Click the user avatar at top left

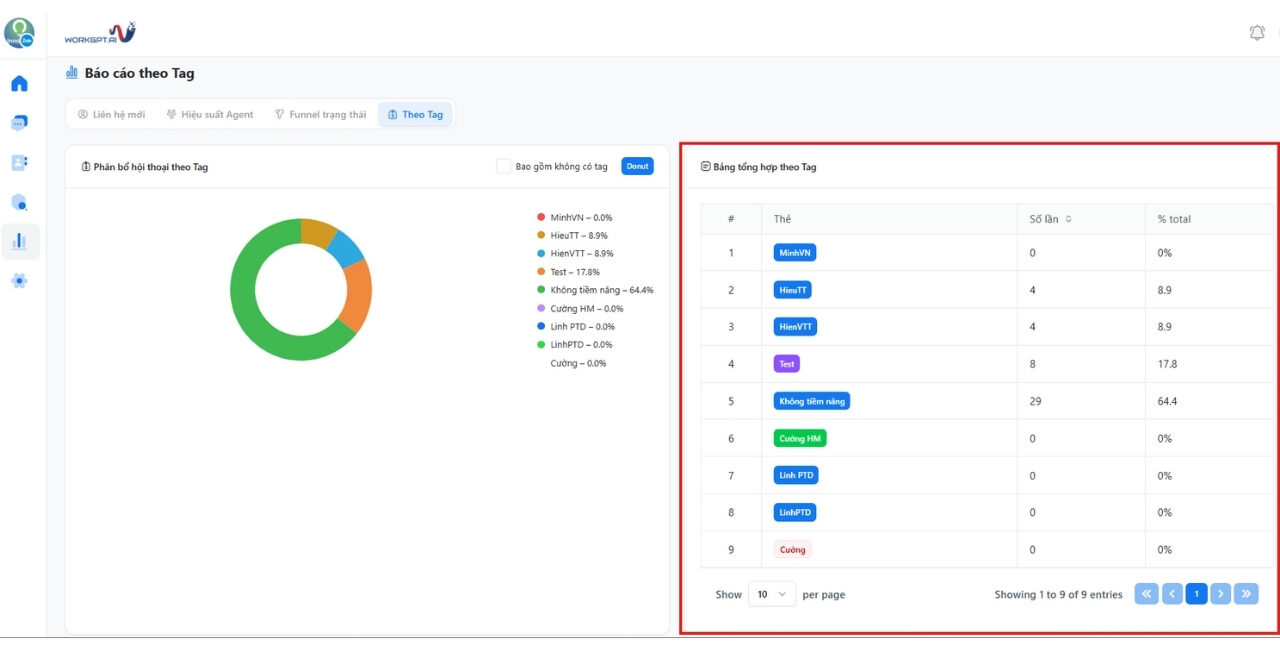[x=19, y=33]
